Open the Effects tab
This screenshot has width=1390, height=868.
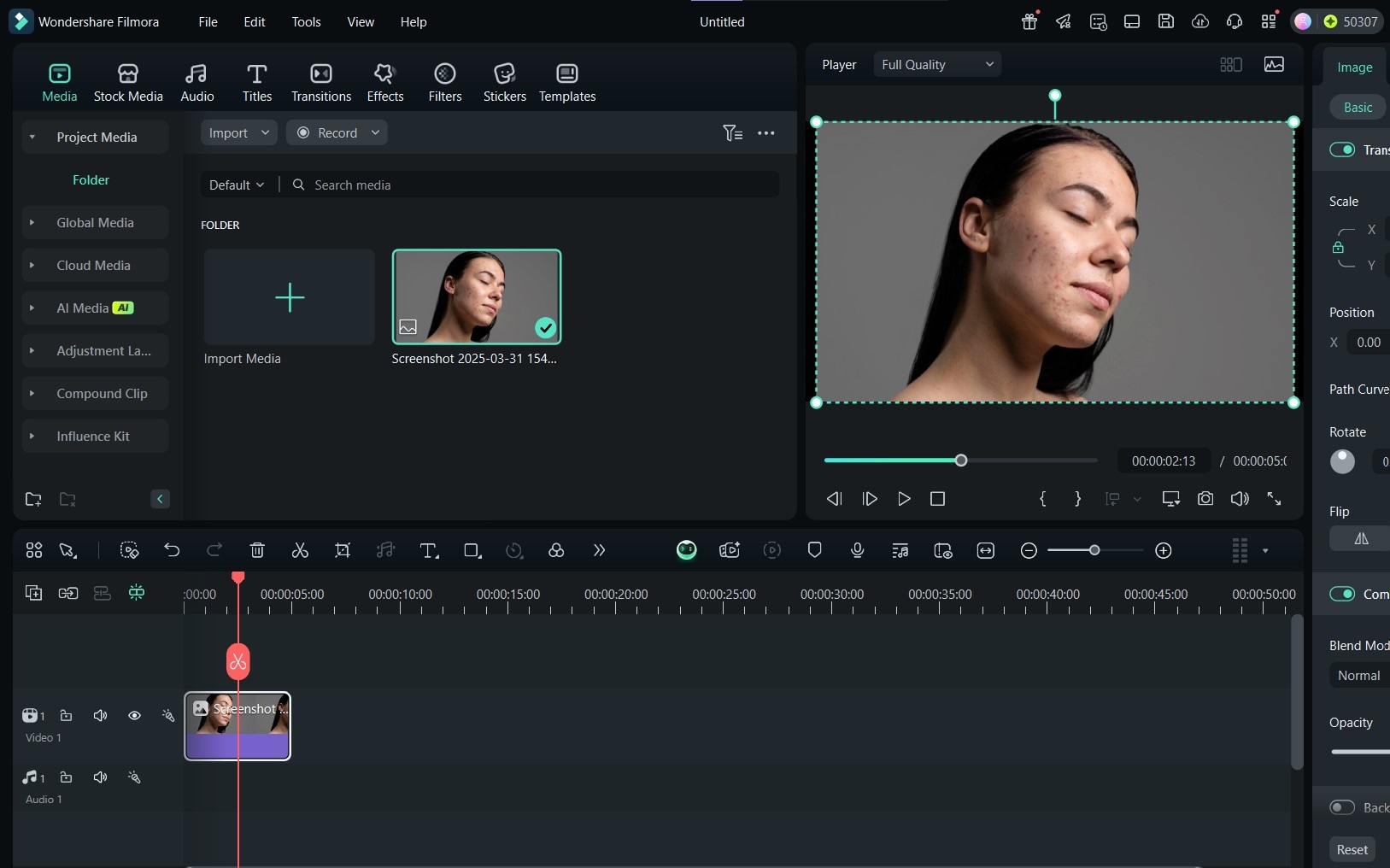click(385, 83)
